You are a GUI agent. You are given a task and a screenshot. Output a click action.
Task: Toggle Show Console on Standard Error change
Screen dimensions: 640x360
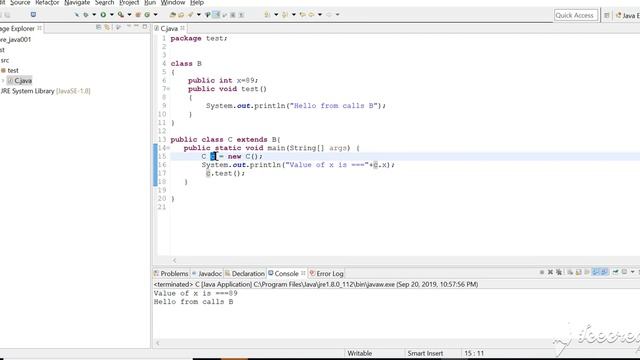point(604,272)
